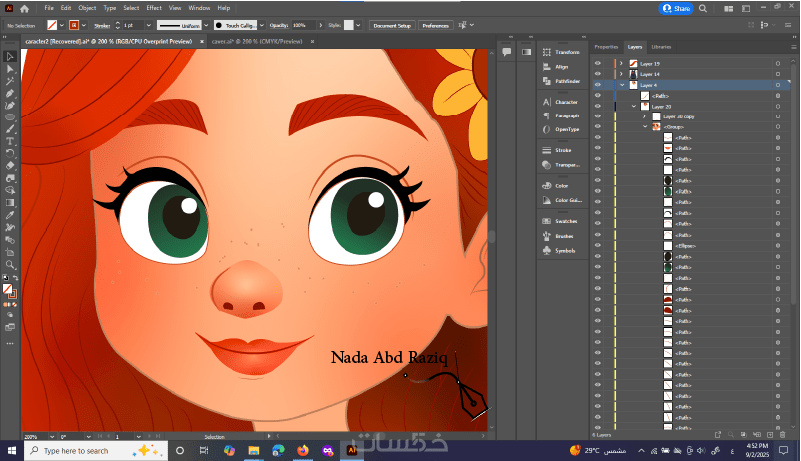The width and height of the screenshot is (801, 461).
Task: Open the Pathfinder panel
Action: [561, 81]
